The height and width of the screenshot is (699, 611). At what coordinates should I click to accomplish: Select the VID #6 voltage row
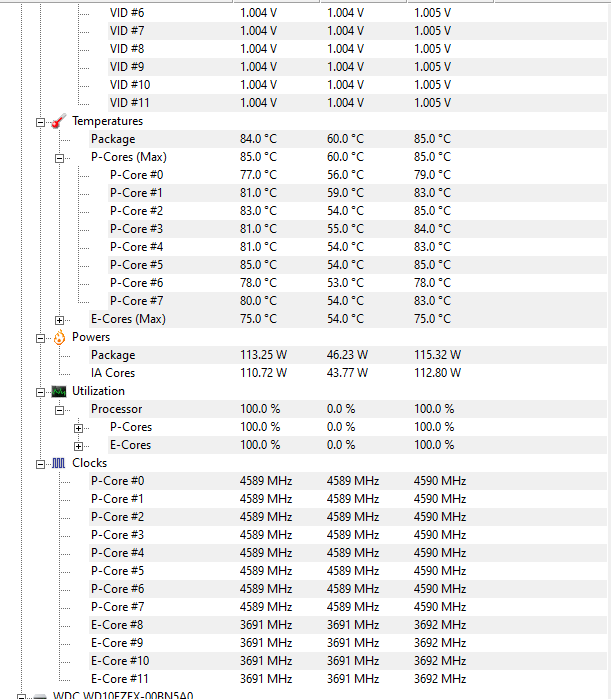(x=127, y=13)
